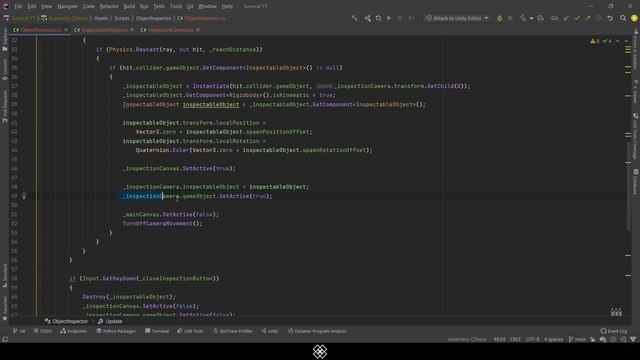Open the TODO tool window

[x=43, y=331]
